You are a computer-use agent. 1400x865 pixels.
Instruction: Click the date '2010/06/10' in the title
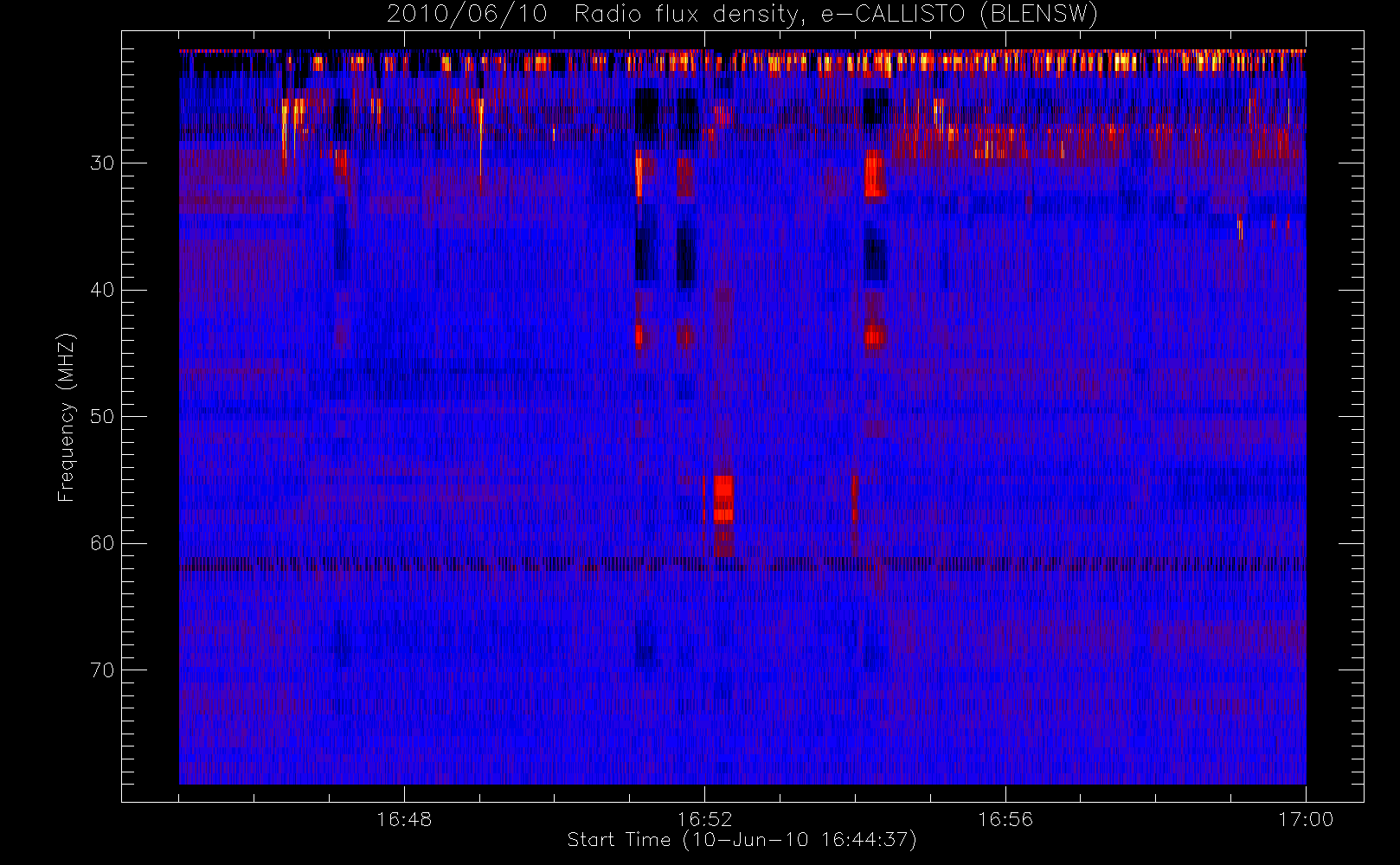(x=467, y=14)
